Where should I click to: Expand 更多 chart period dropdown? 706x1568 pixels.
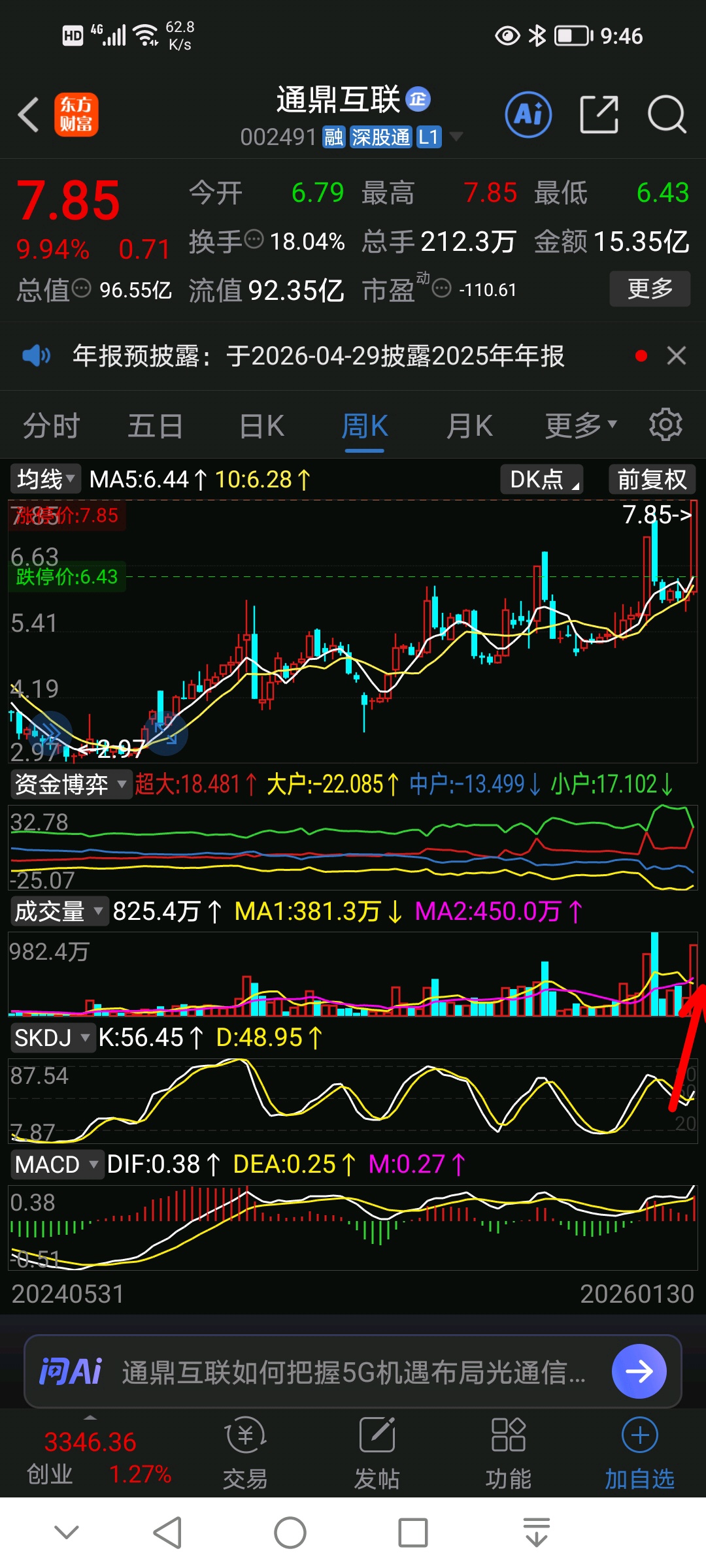point(580,426)
